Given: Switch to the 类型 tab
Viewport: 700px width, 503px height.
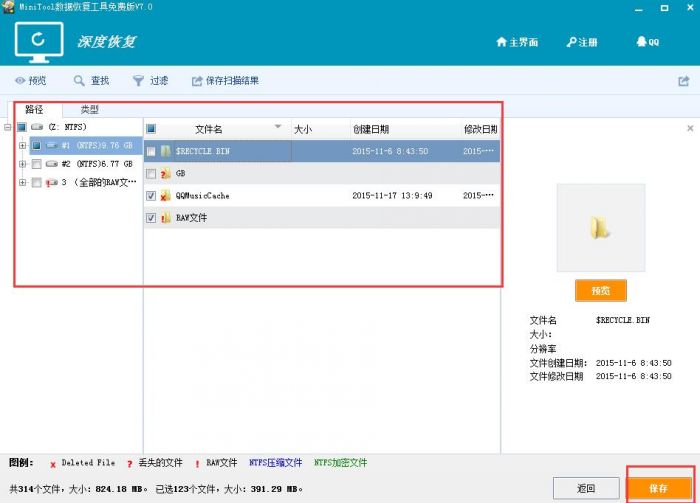Looking at the screenshot, I should 89,109.
